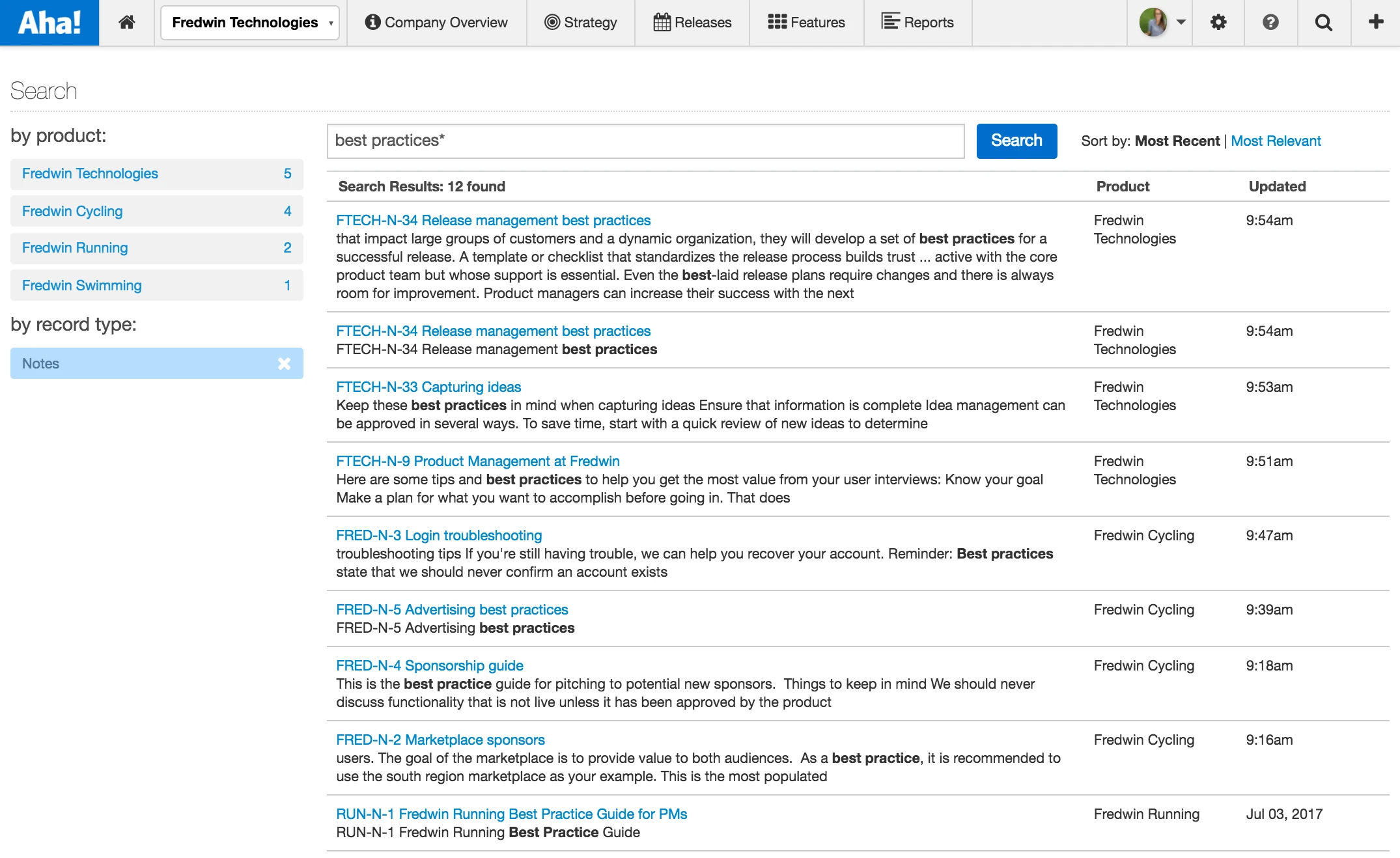The height and width of the screenshot is (858, 1400).
Task: Go to the home page icon
Action: (126, 23)
